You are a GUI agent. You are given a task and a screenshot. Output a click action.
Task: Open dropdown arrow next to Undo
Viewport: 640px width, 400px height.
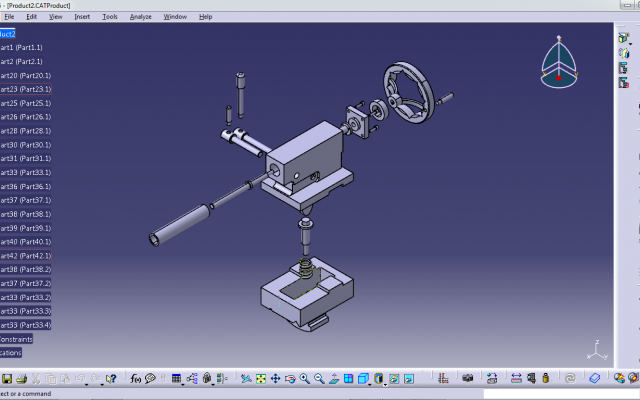87,384
